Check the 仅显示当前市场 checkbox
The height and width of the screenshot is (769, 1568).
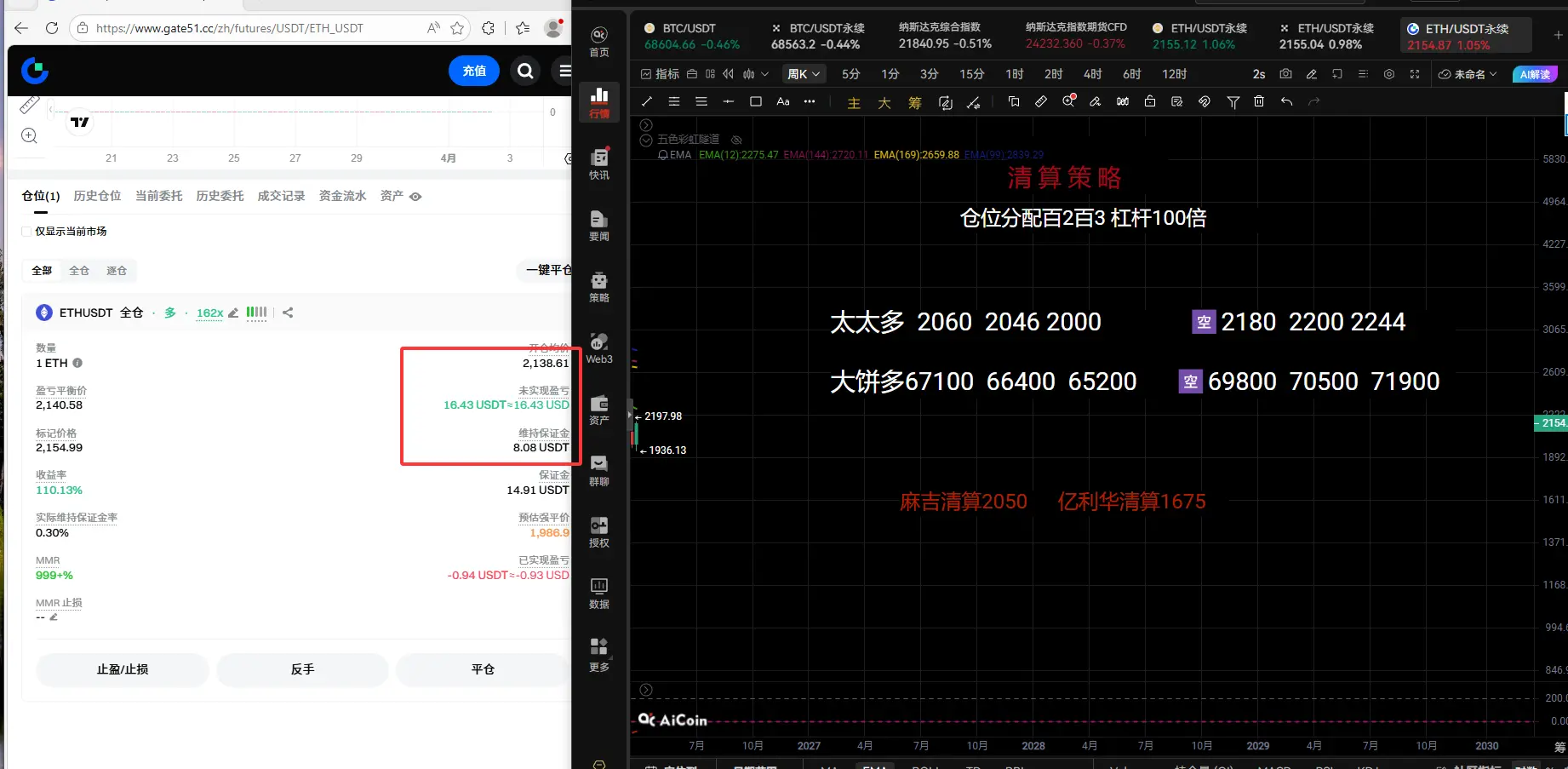[26, 232]
